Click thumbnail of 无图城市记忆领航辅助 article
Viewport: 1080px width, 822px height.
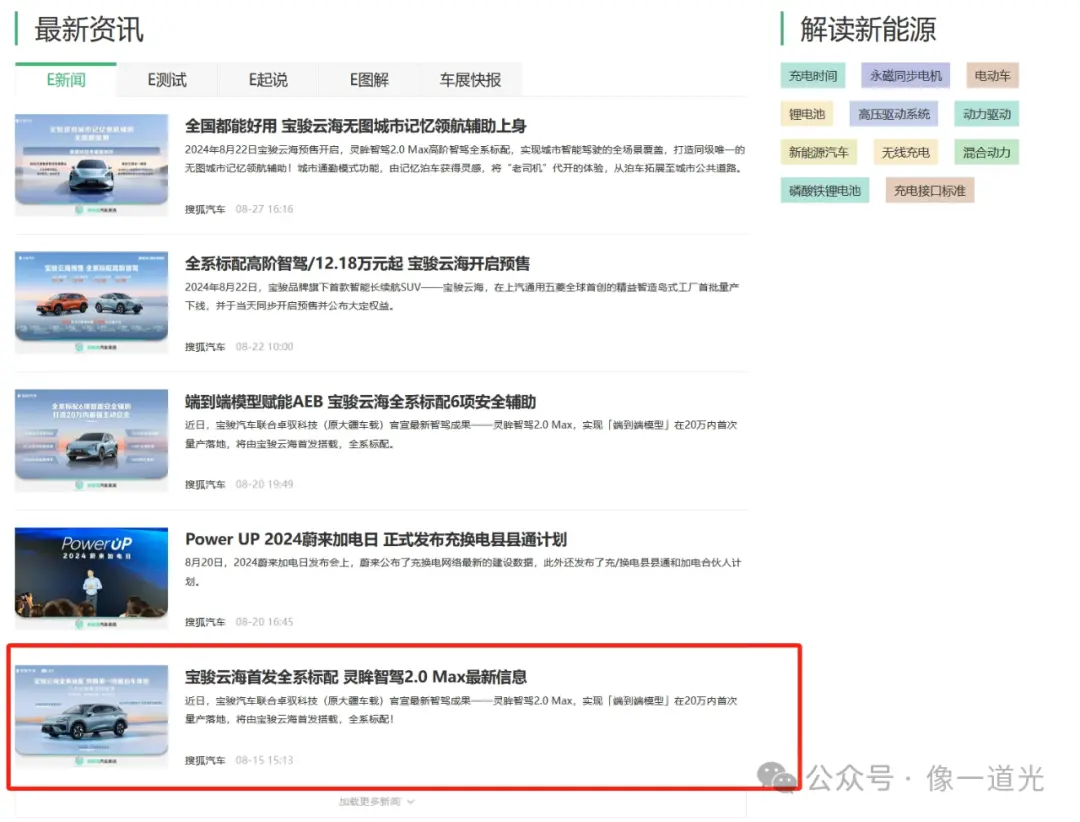(92, 165)
